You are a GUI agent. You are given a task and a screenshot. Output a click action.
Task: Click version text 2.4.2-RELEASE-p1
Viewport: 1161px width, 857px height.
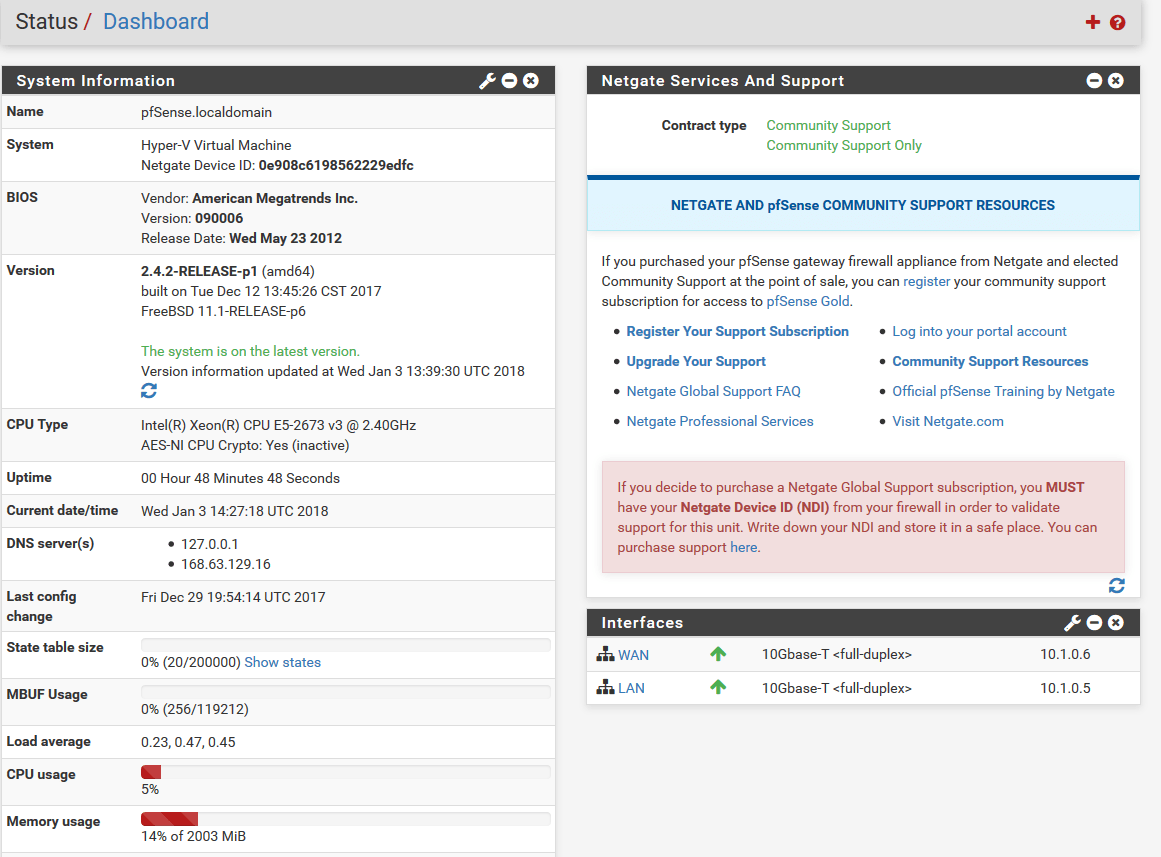point(199,271)
